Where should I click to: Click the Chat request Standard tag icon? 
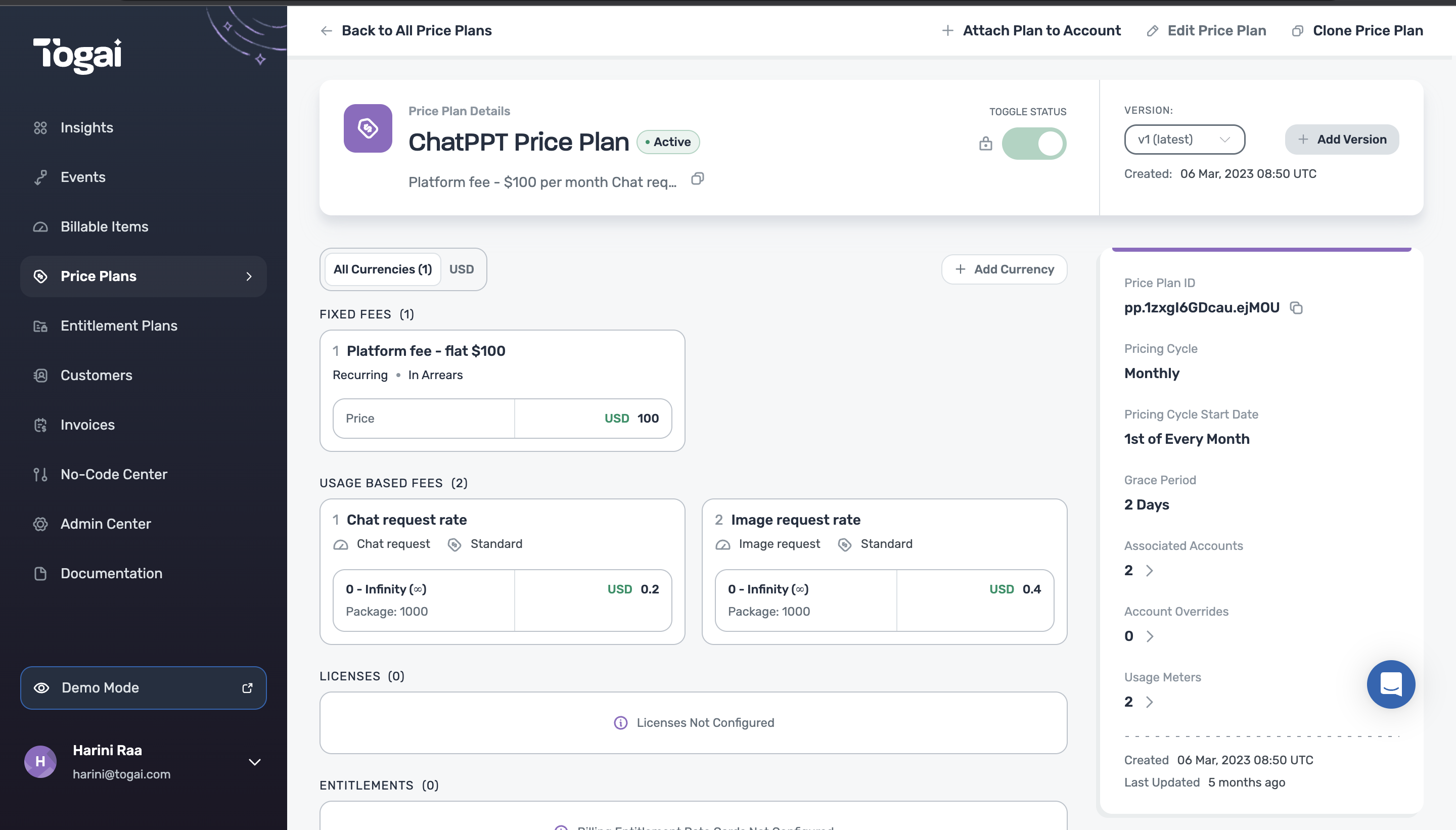pos(454,544)
